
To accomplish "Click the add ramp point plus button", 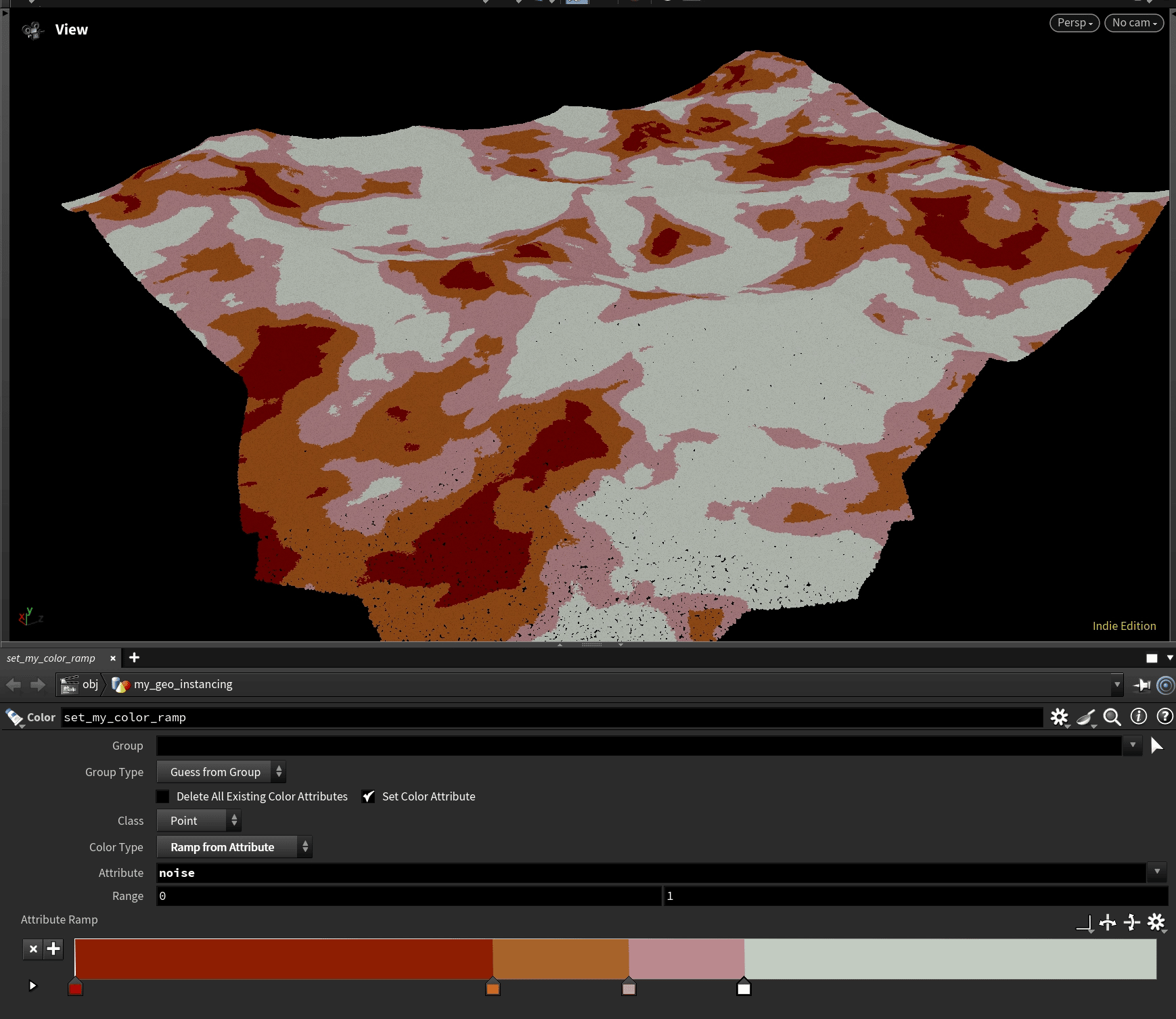I will (53, 949).
